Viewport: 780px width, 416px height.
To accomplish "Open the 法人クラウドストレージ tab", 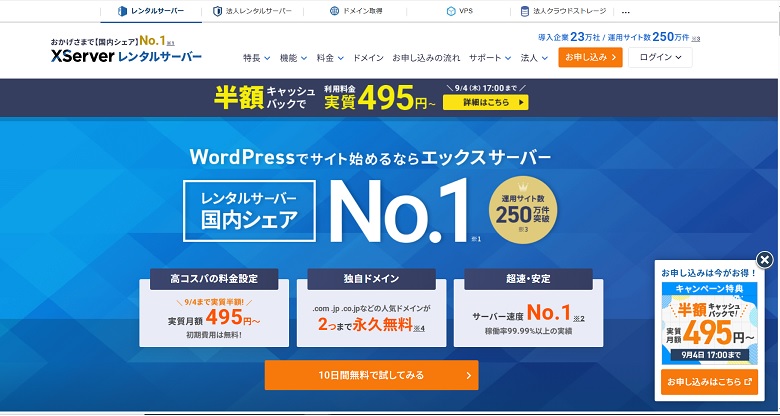I will (x=563, y=11).
